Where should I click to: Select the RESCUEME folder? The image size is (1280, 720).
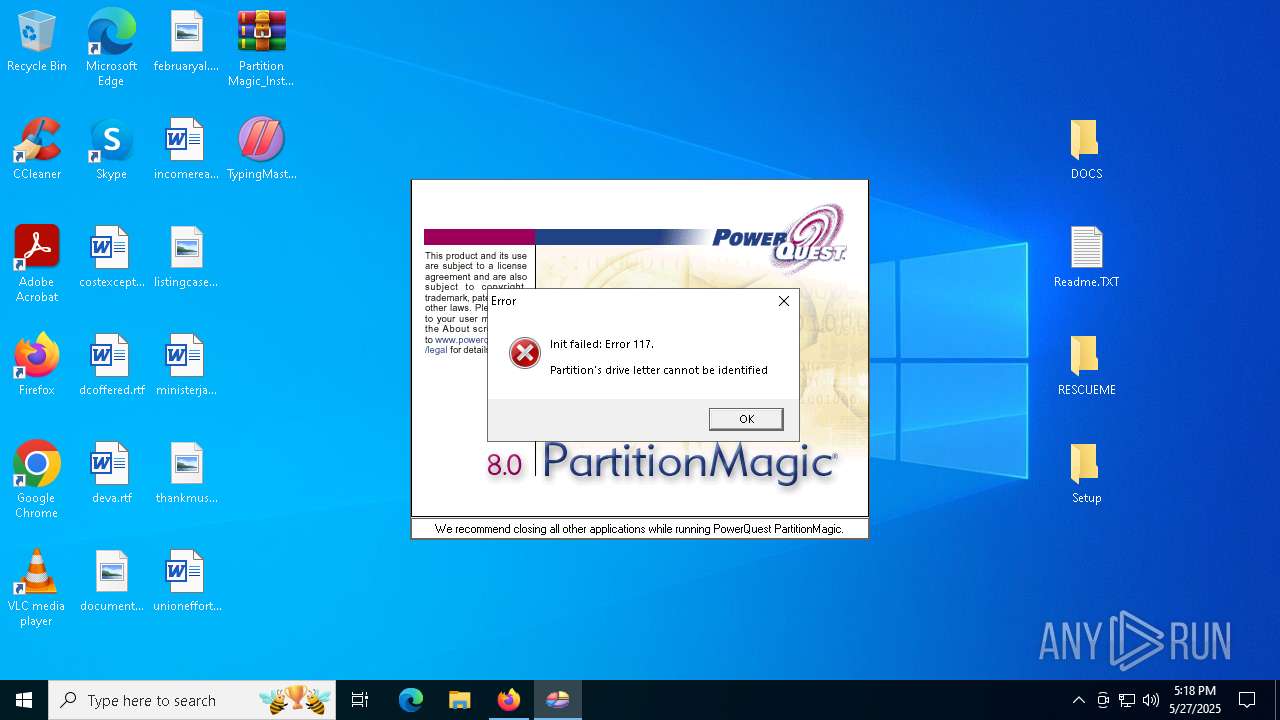[1086, 366]
